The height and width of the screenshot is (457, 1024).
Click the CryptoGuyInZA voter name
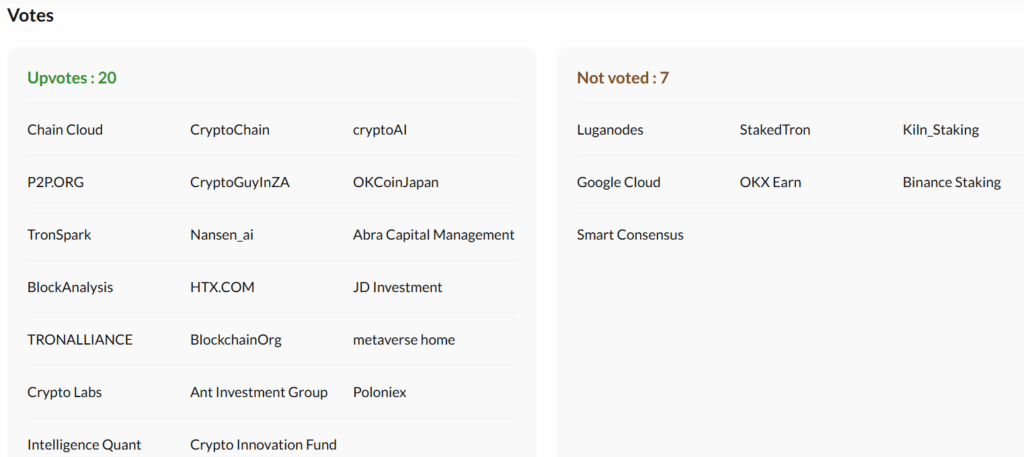click(x=240, y=182)
